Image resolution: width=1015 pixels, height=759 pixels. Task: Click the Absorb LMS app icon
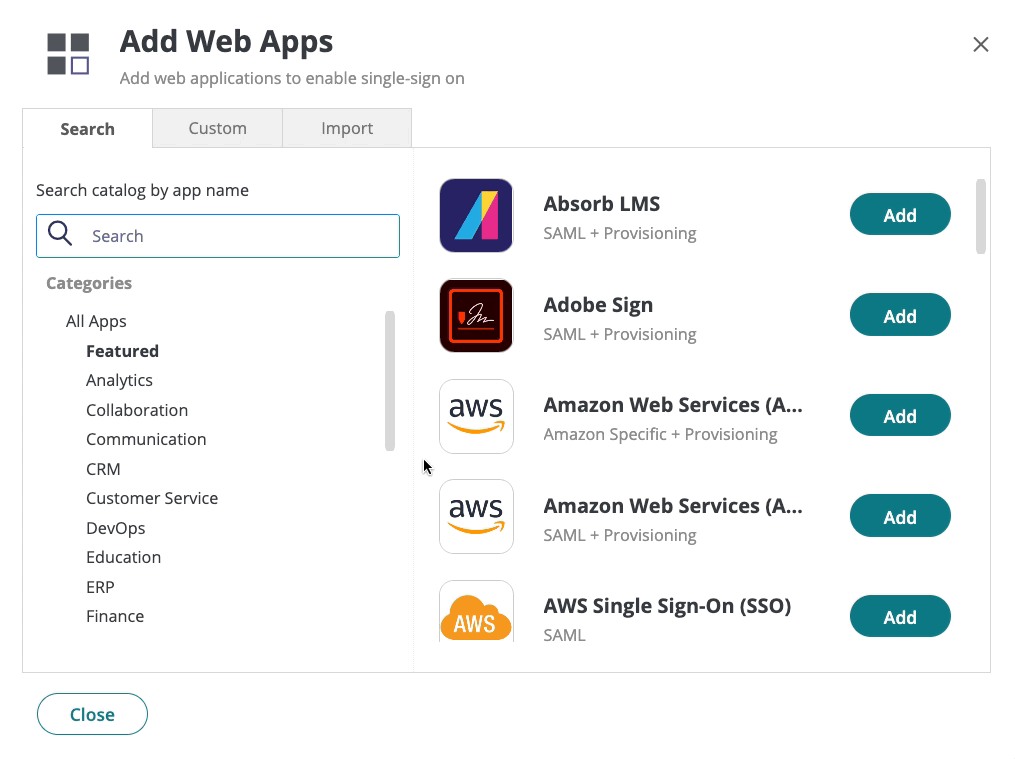(x=476, y=215)
